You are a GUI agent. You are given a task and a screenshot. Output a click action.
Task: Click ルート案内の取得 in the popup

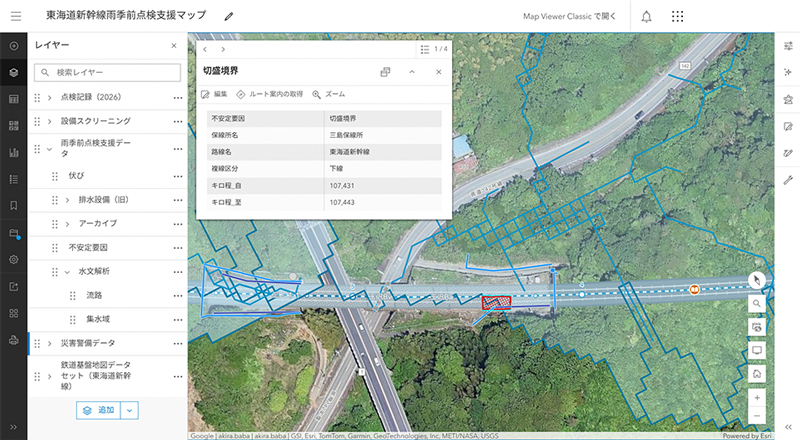pyautogui.click(x=269, y=94)
